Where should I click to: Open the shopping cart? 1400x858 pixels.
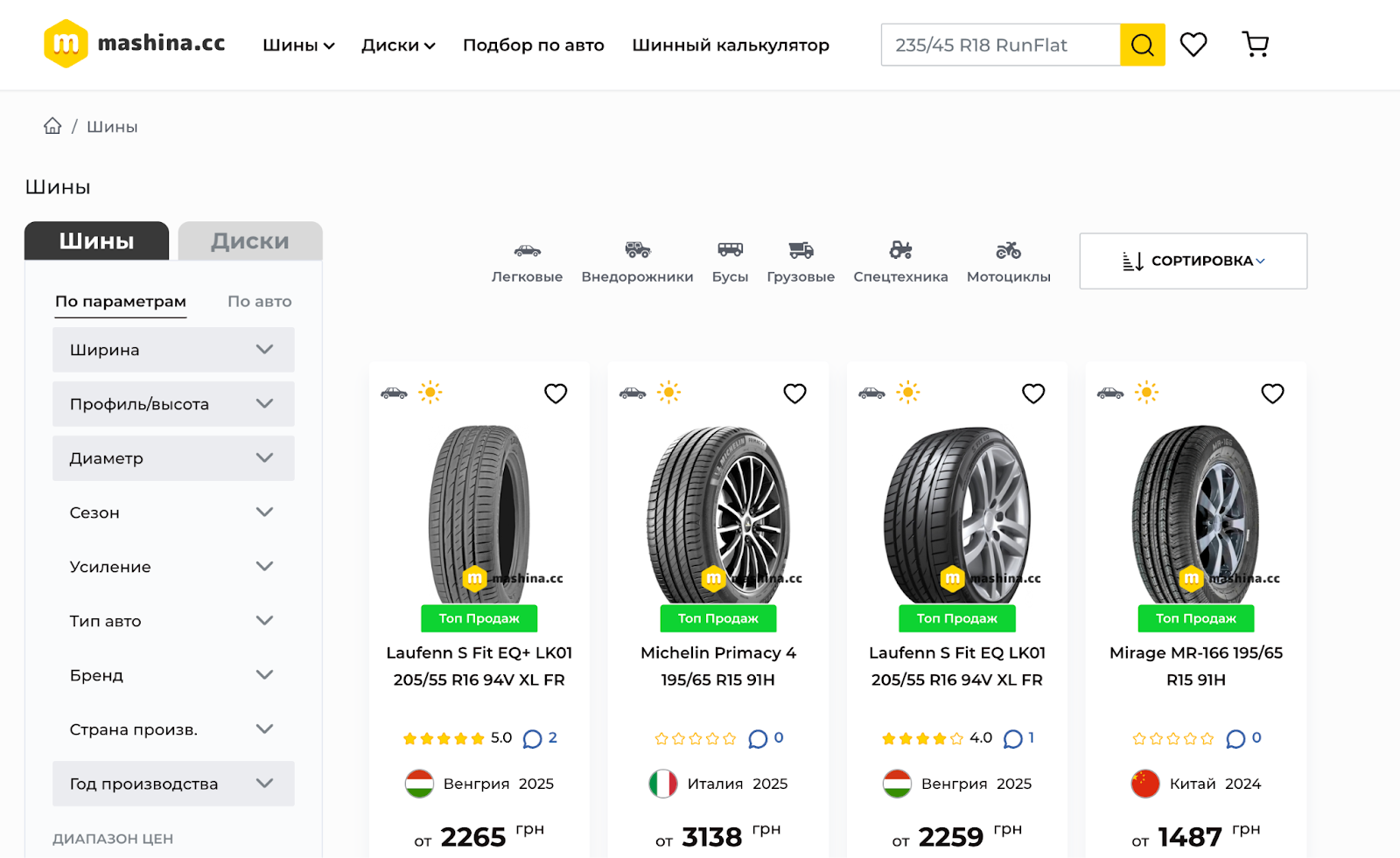pos(1255,45)
